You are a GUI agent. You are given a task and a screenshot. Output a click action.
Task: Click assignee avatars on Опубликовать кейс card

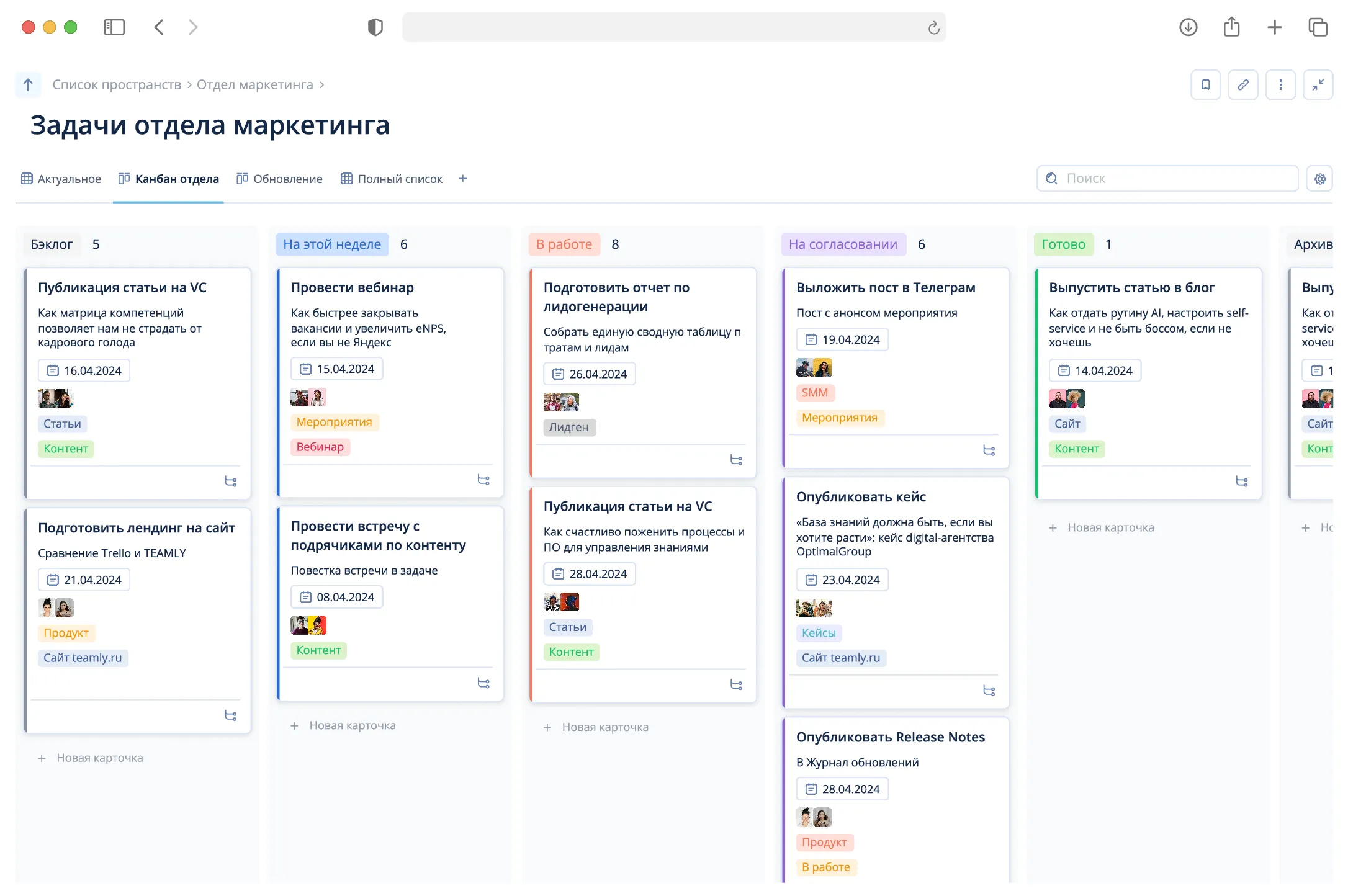(814, 608)
